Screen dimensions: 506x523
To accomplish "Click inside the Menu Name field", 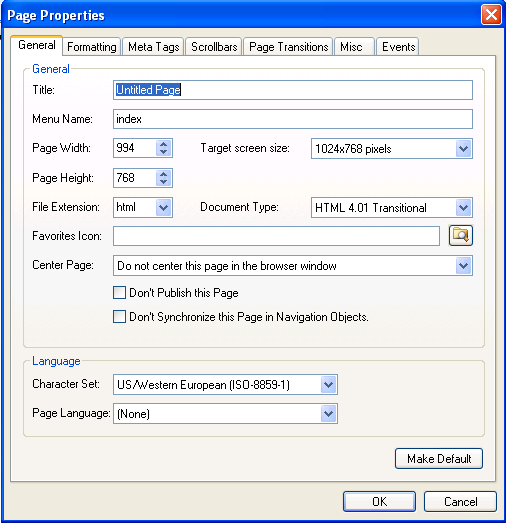I will 293,119.
